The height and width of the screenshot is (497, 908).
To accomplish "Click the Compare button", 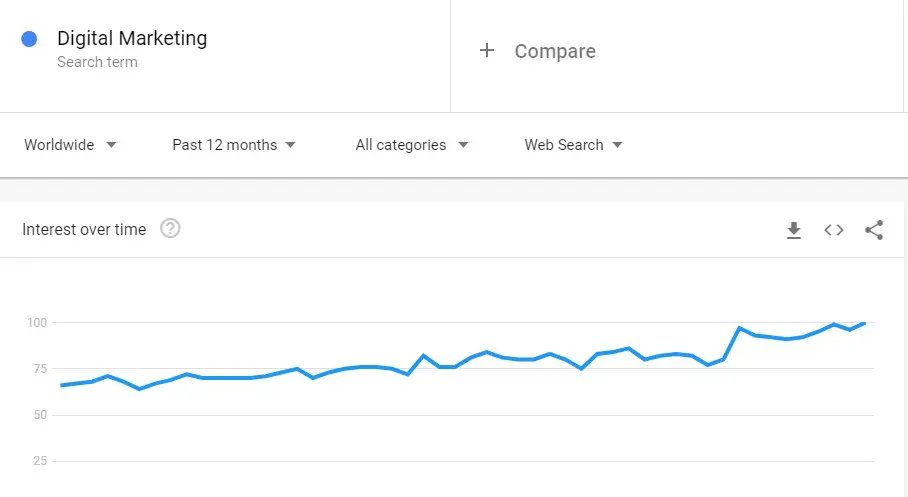I will point(554,51).
